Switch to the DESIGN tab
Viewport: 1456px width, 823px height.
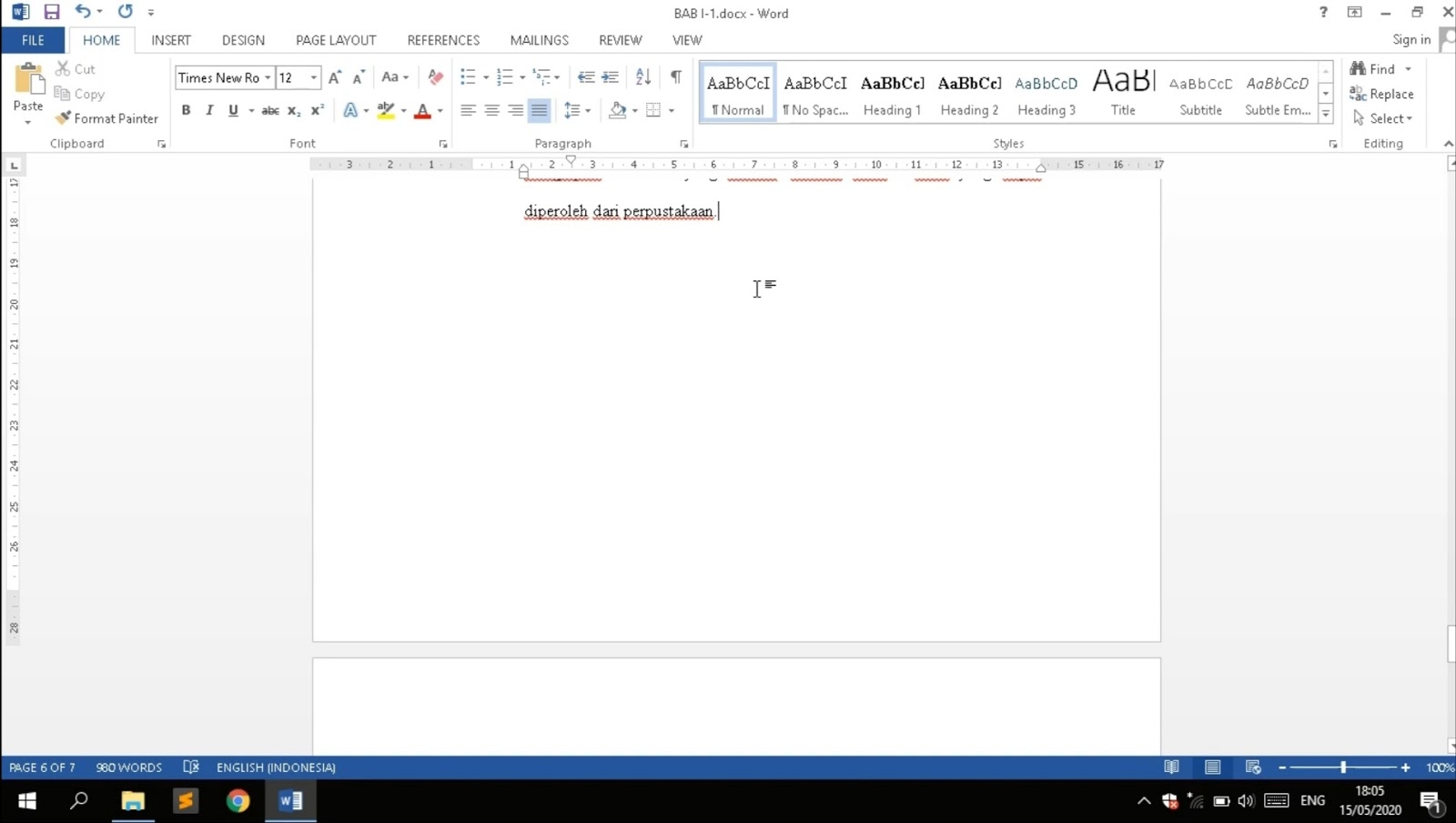[243, 40]
